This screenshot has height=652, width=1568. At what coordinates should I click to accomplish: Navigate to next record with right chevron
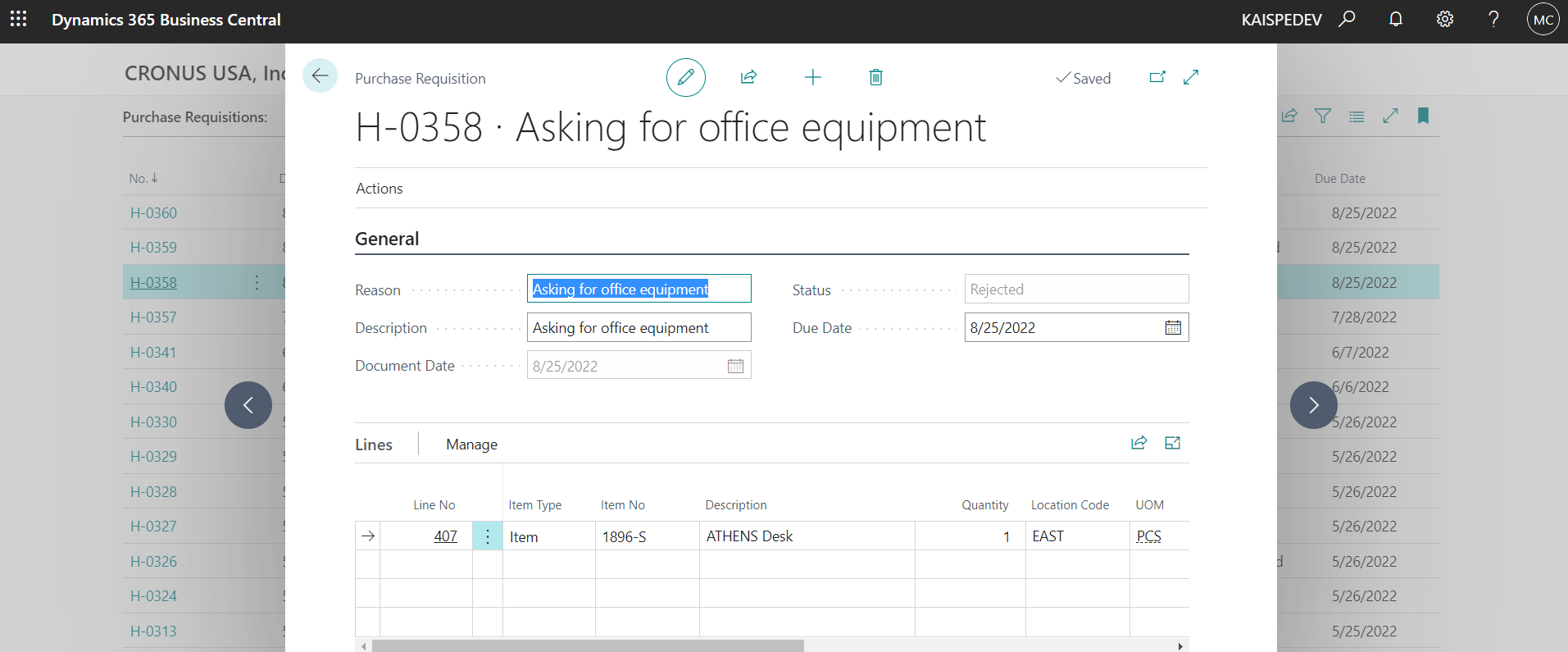coord(1313,405)
